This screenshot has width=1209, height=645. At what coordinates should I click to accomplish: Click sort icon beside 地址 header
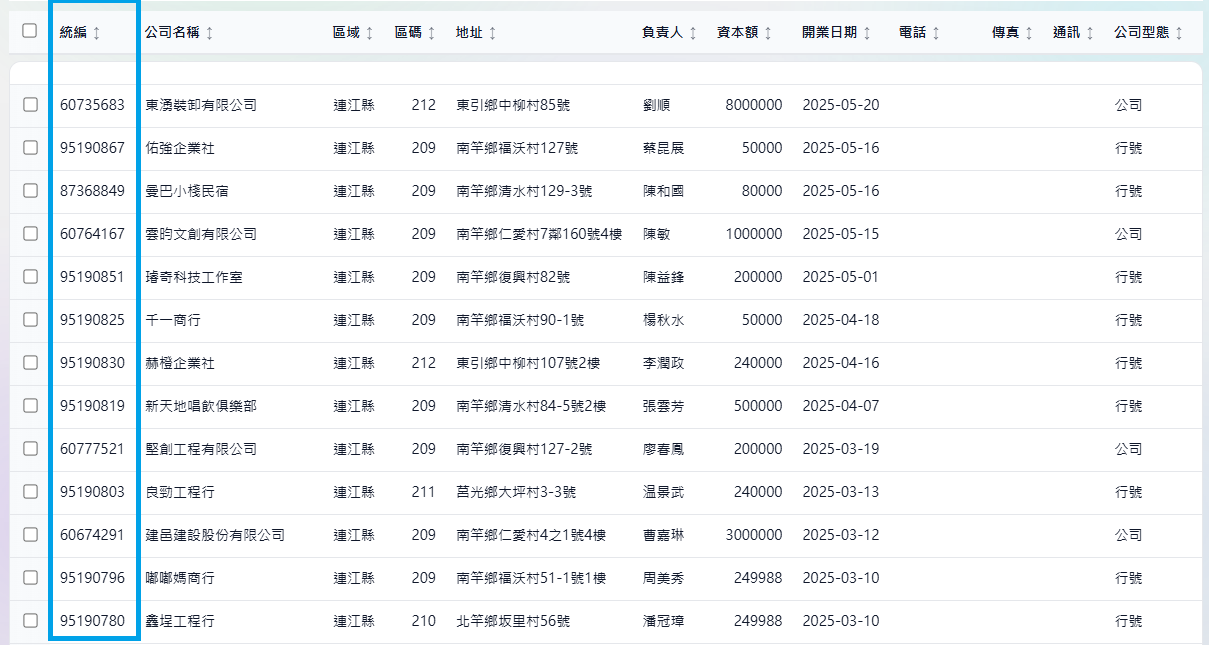pos(492,33)
